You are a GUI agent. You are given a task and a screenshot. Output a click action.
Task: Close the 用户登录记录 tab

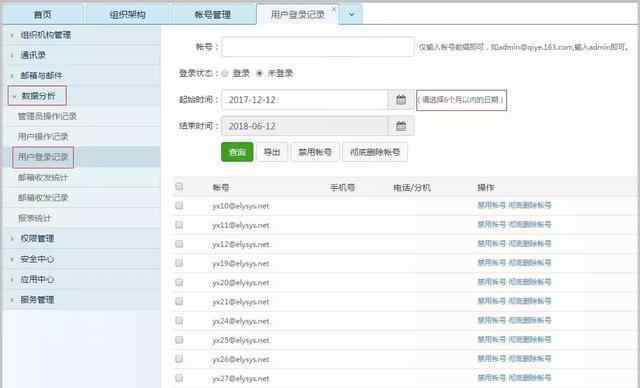[x=333, y=9]
